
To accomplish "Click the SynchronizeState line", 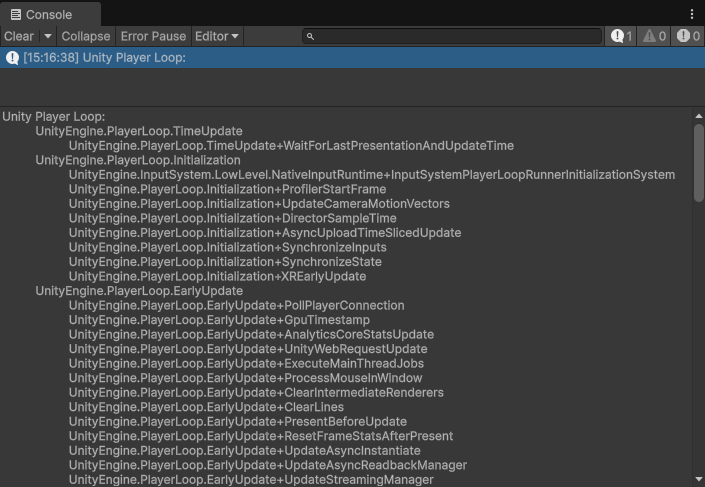I will point(225,262).
